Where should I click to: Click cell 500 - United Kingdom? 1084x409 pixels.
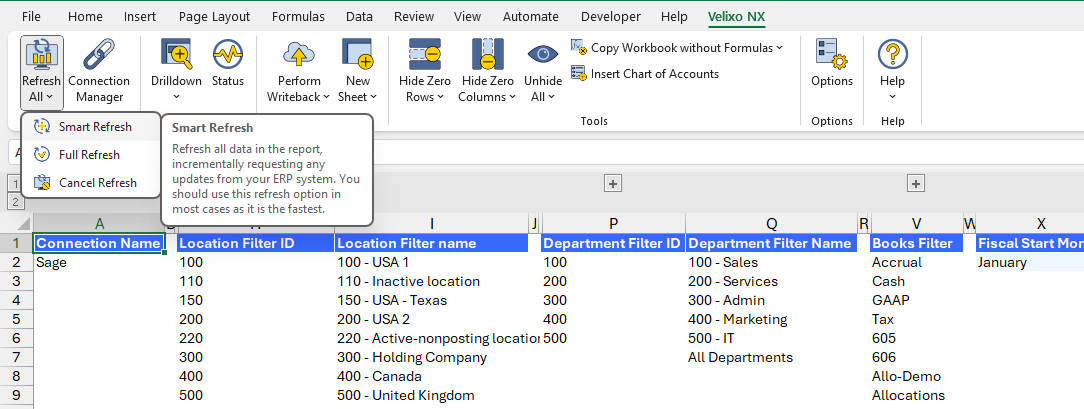tap(431, 395)
